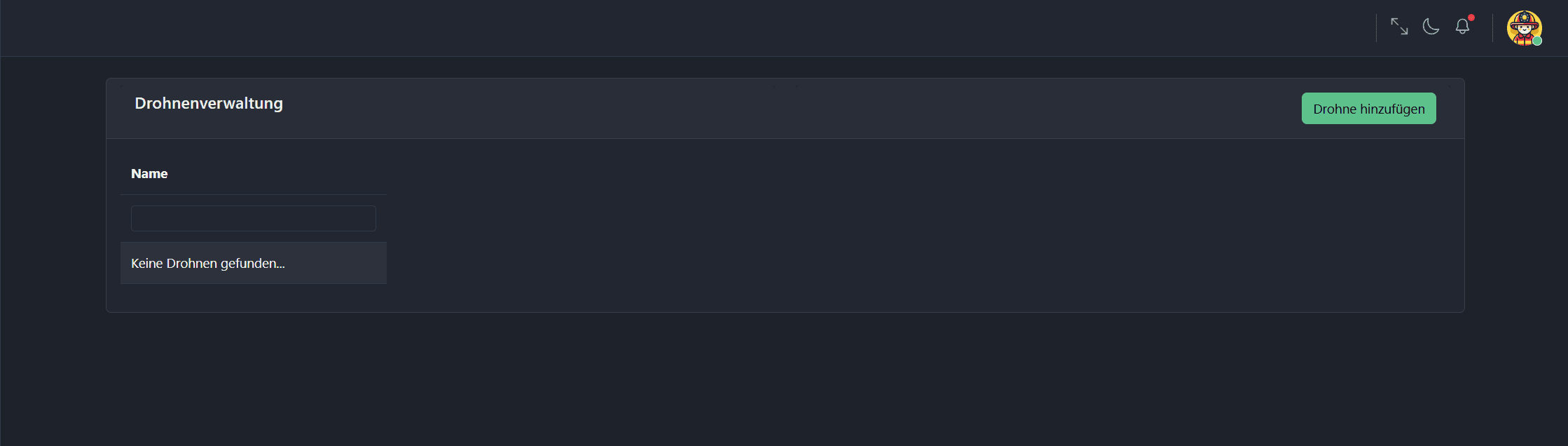
Task: Toggle the light/dark theme switch
Action: tap(1431, 27)
